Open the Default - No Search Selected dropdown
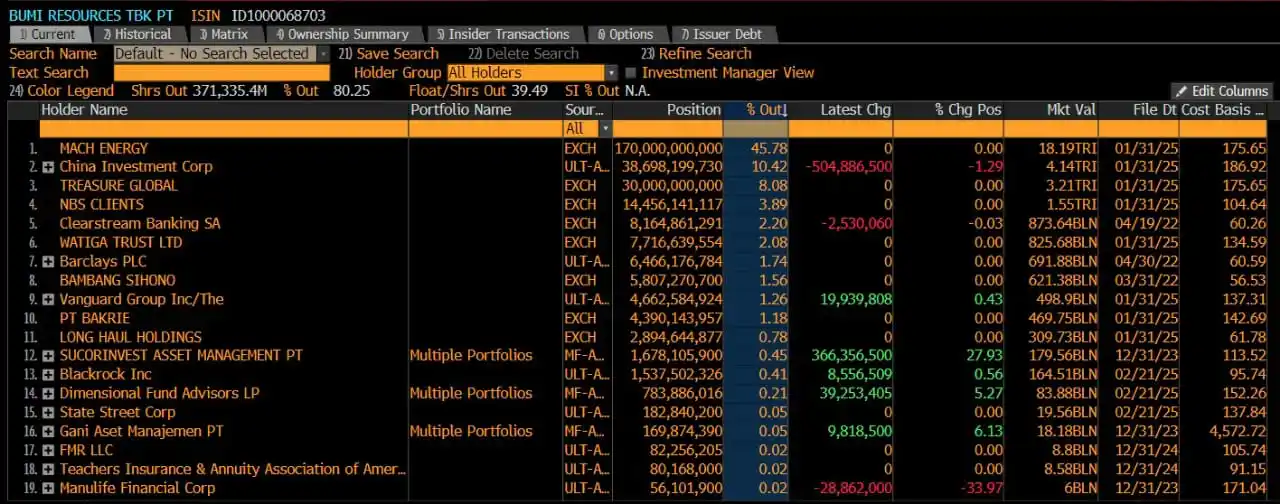Viewport: 1280px width, 504px height. click(x=323, y=54)
